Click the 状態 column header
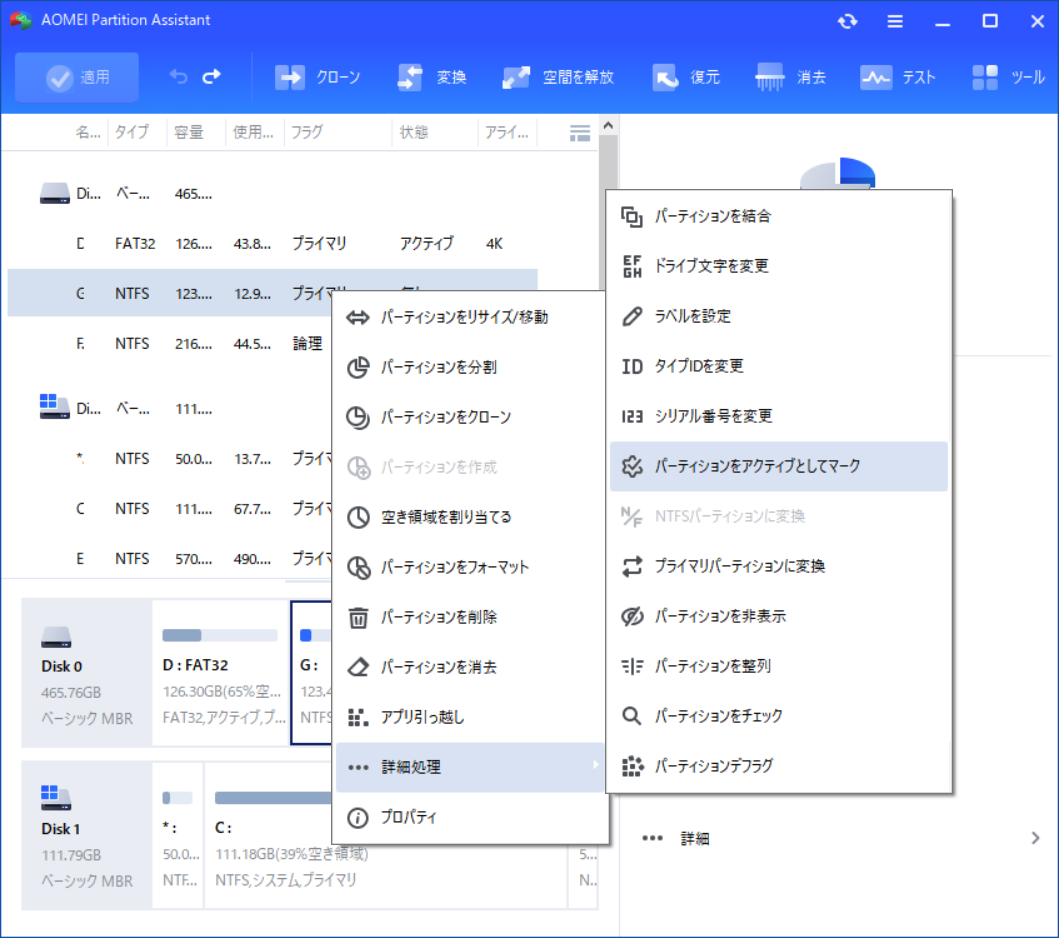 pyautogui.click(x=413, y=132)
